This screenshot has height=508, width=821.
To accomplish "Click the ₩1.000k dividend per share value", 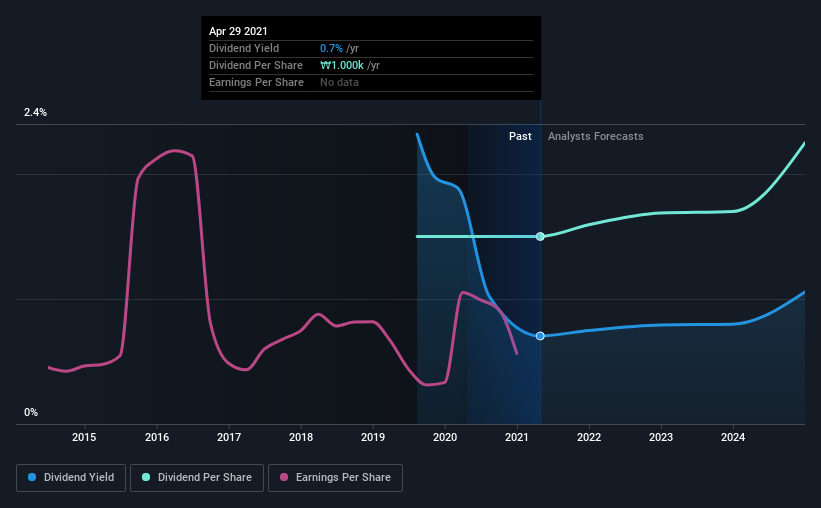I will [x=342, y=65].
